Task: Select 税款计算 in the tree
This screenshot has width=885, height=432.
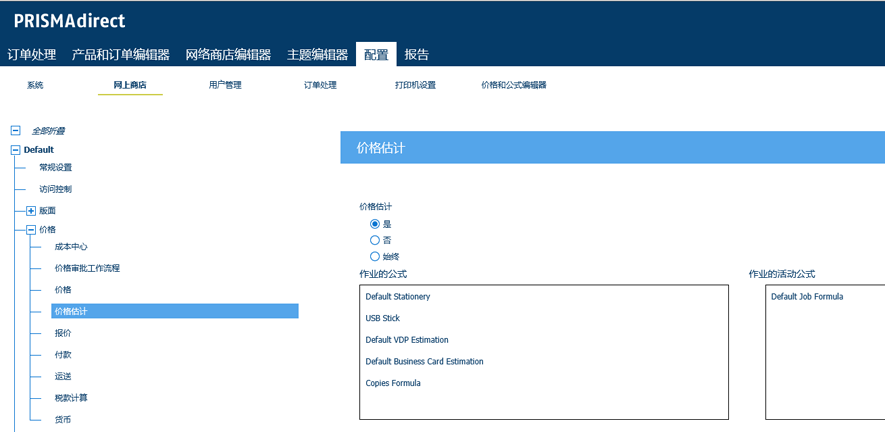Action: (x=71, y=398)
